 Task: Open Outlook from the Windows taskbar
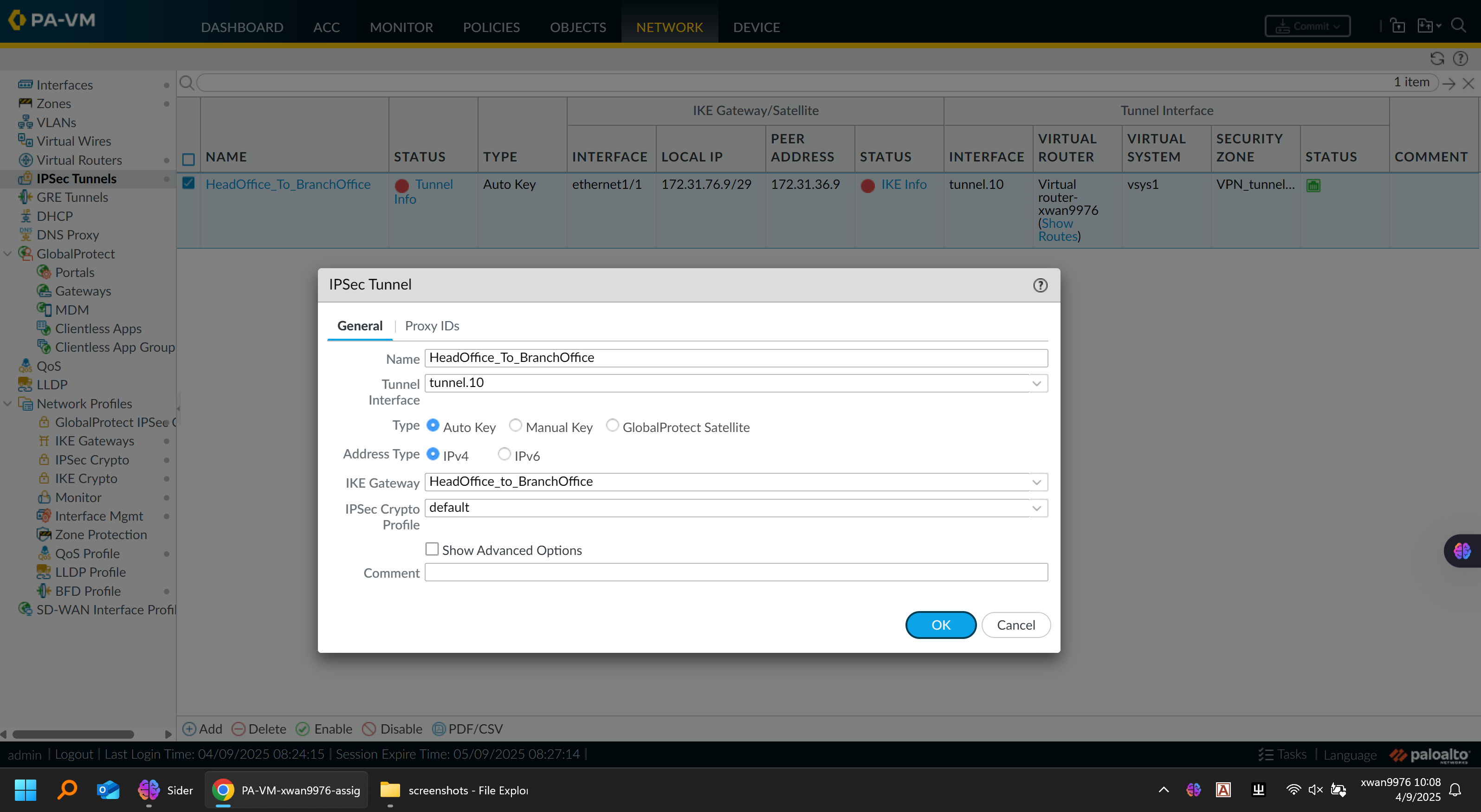pyautogui.click(x=108, y=790)
